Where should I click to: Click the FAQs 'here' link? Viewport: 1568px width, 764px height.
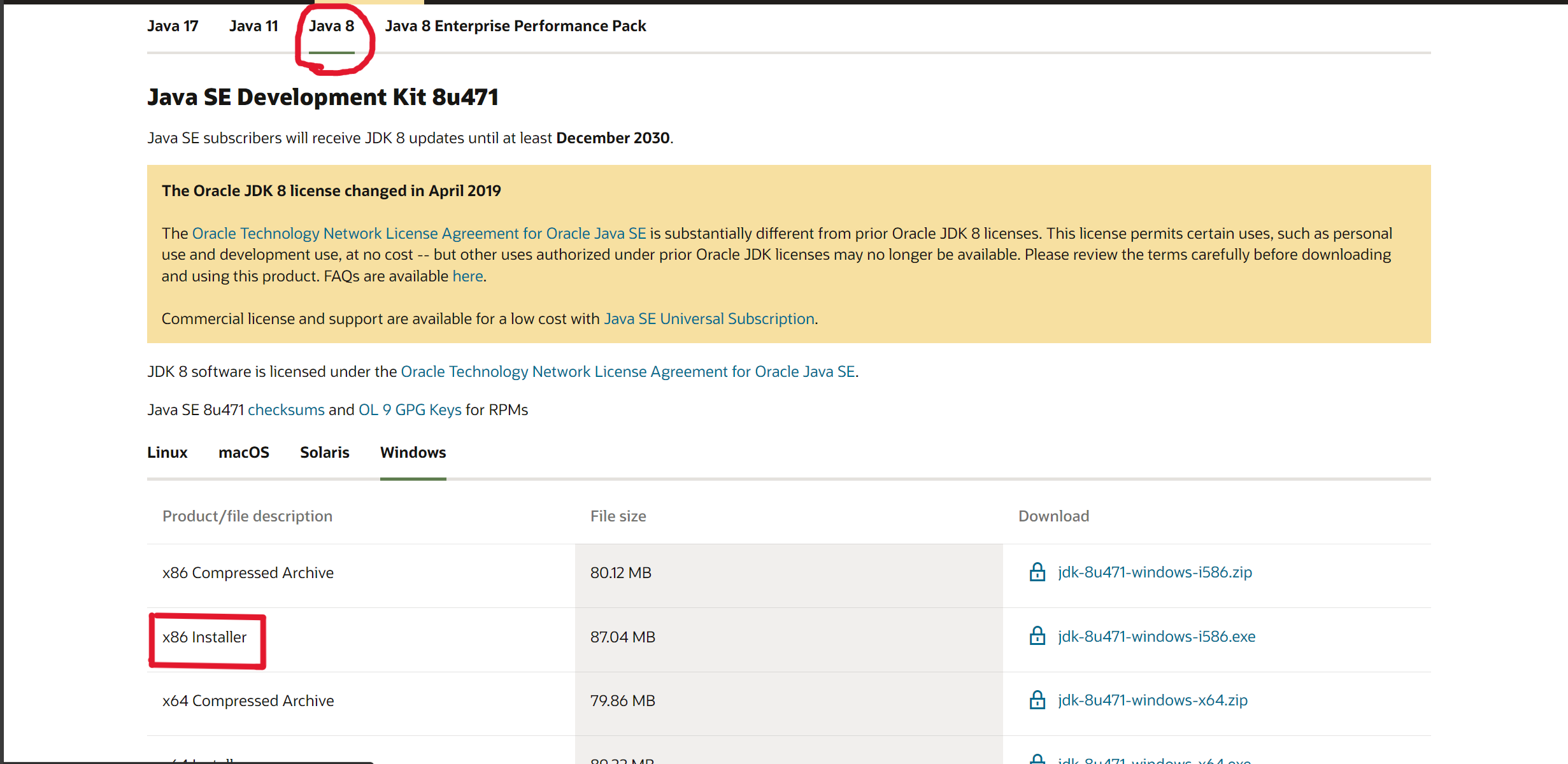tap(467, 276)
